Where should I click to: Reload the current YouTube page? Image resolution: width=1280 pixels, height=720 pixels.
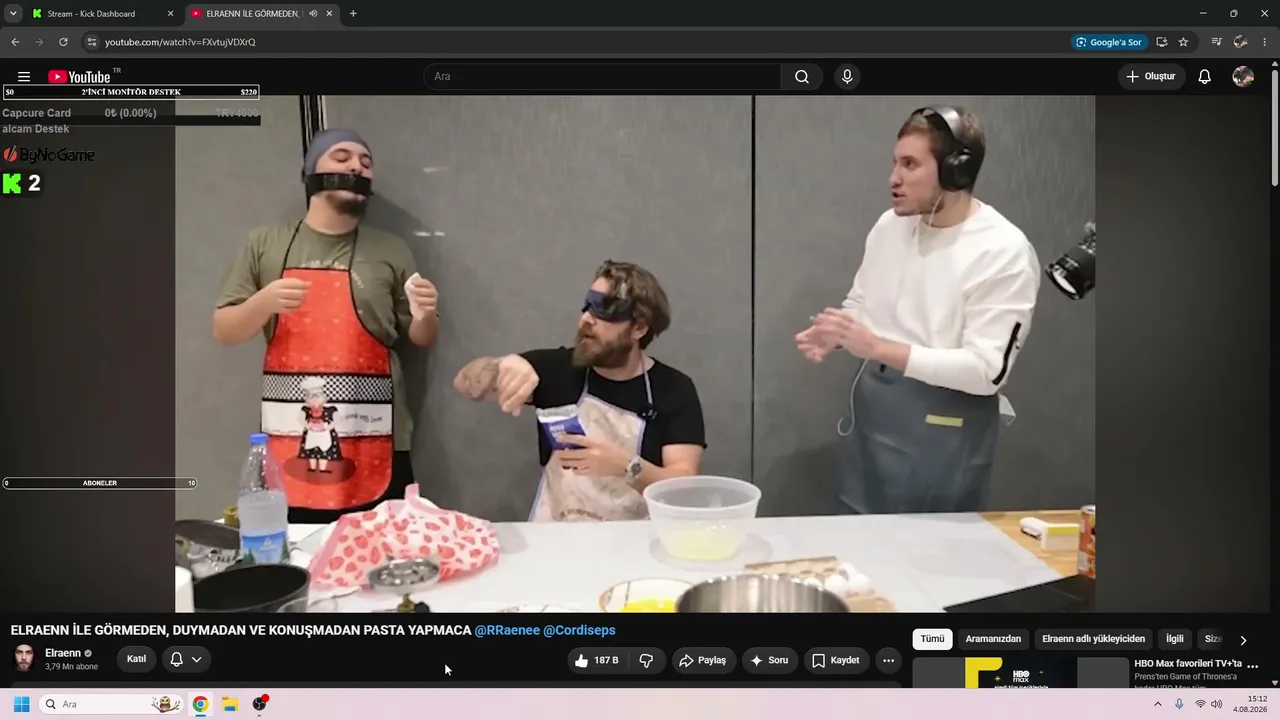(x=63, y=42)
